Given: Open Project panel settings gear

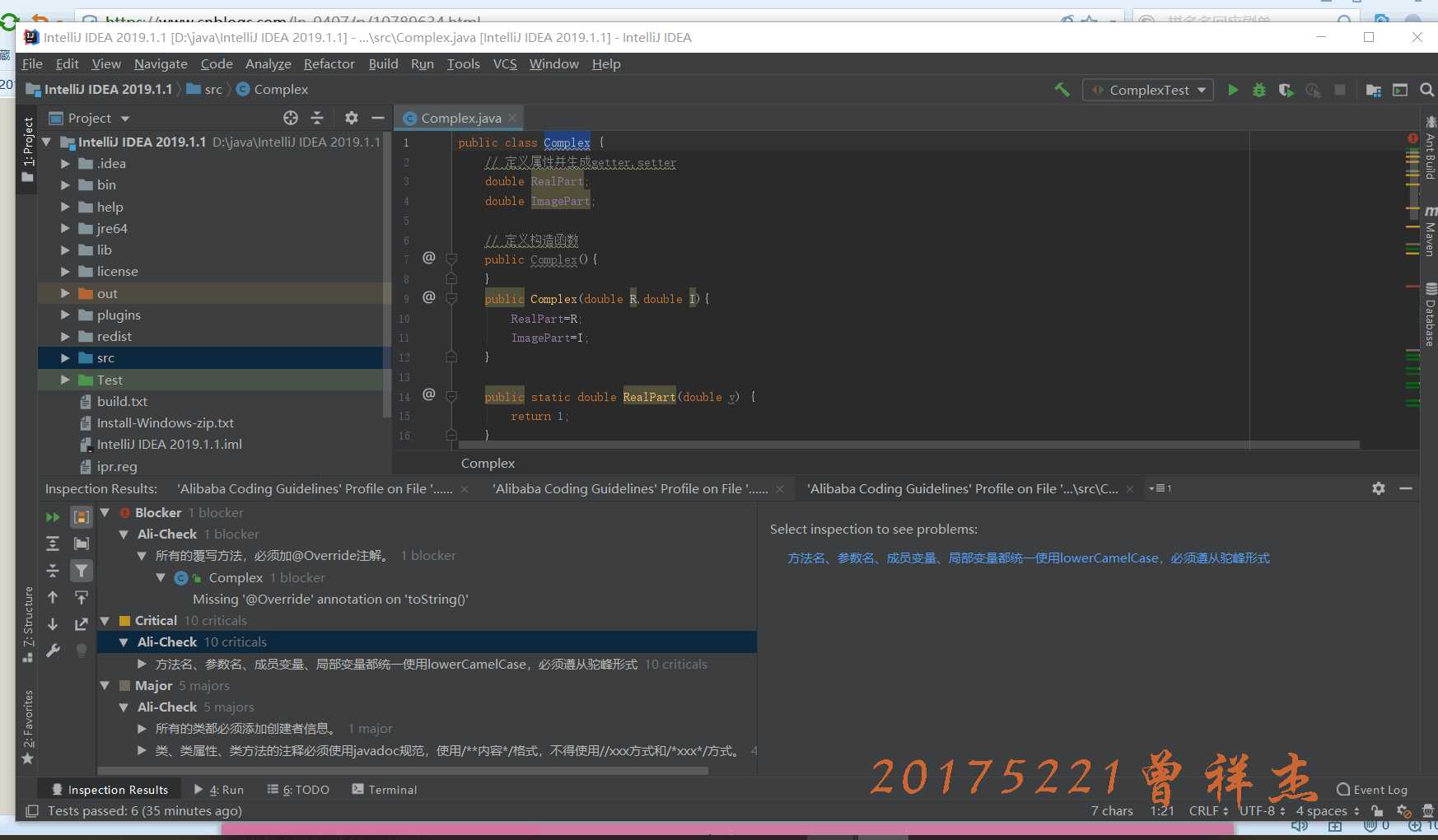Looking at the screenshot, I should (352, 118).
